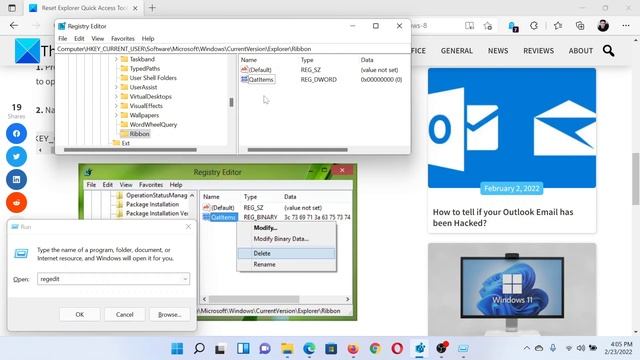Open ABOUT website nav item
Viewport: 640px width, 360px height.
click(x=581, y=51)
